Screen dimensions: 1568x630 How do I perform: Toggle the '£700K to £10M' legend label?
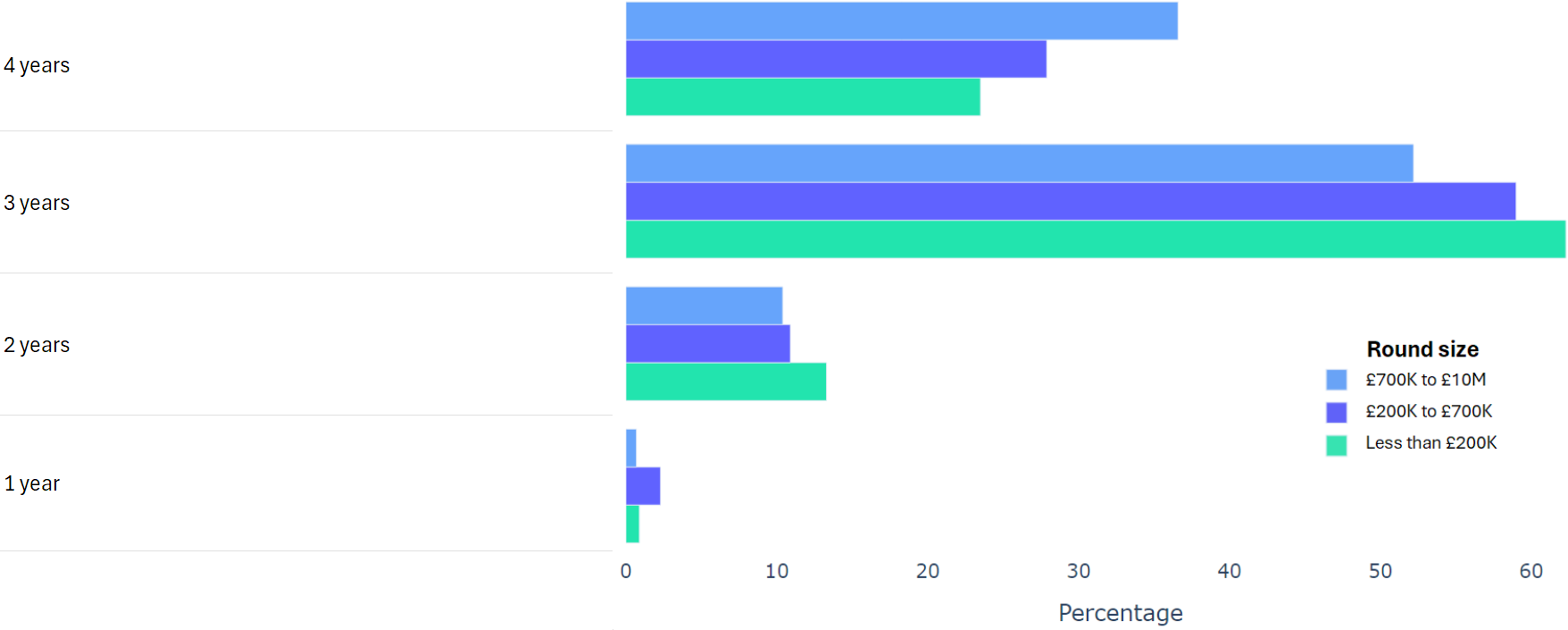click(1425, 380)
